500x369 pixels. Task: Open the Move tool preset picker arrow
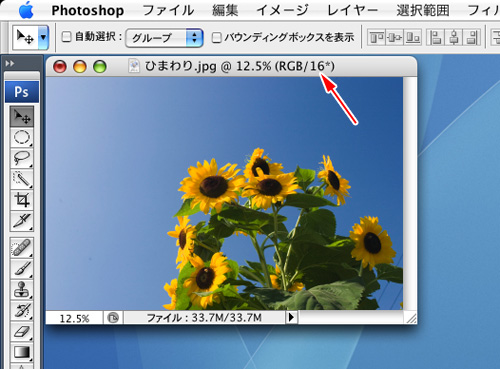pyautogui.click(x=43, y=37)
